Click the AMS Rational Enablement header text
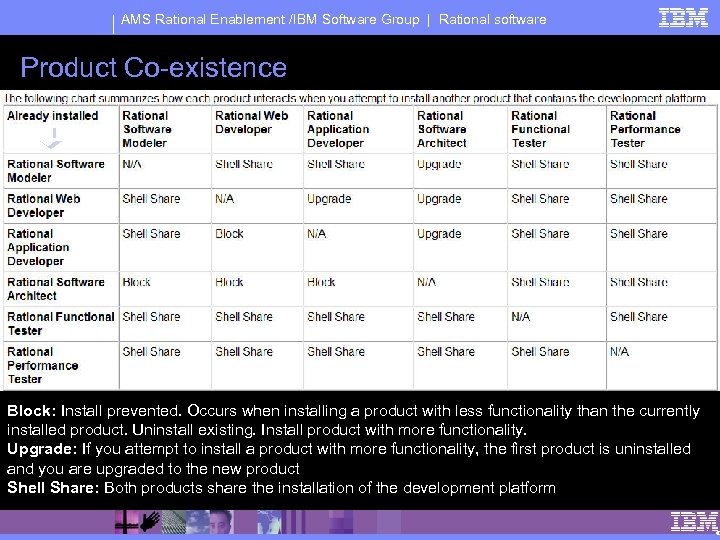The width and height of the screenshot is (720, 540). tap(270, 19)
